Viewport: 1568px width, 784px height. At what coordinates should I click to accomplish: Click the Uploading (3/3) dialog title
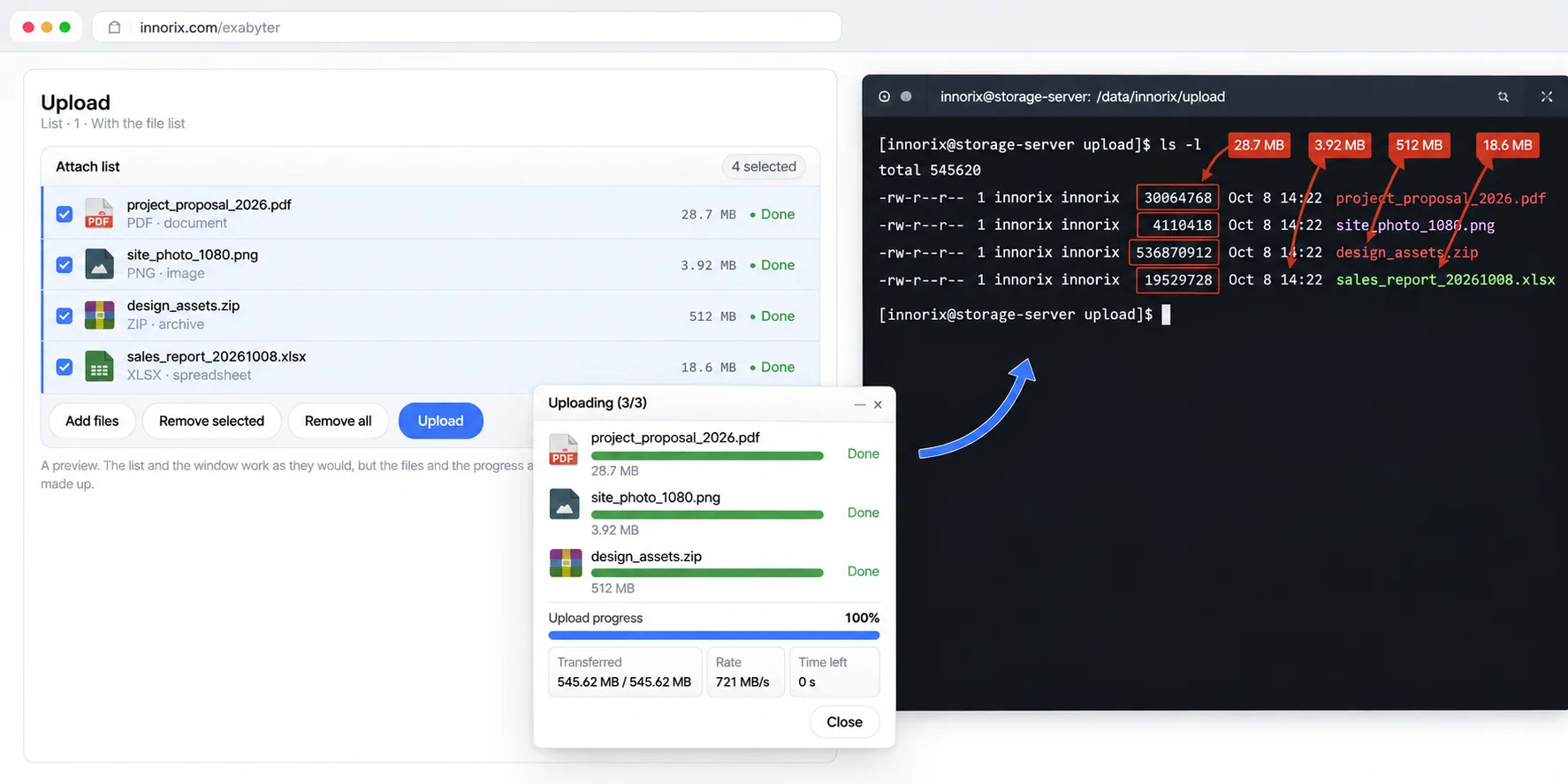click(x=598, y=403)
